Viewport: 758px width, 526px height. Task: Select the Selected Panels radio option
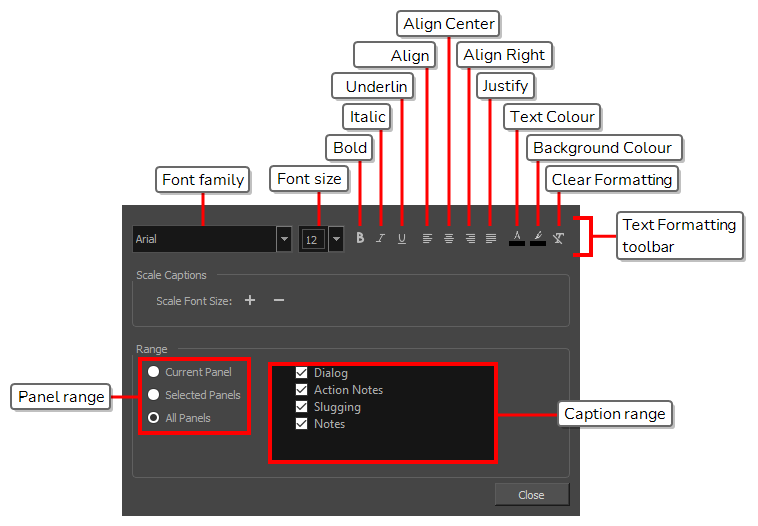tap(154, 394)
